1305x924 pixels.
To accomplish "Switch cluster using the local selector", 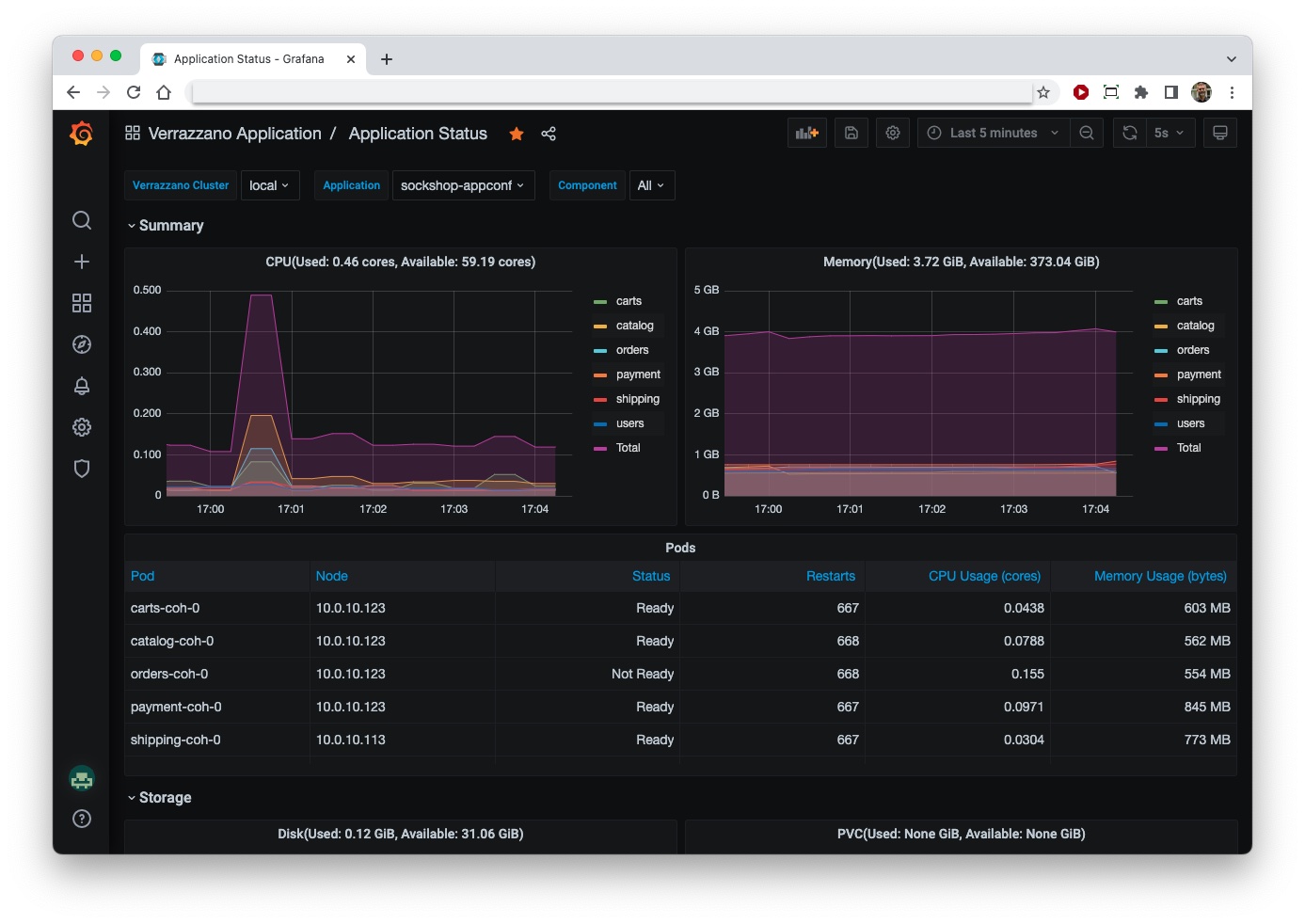I will 270,185.
